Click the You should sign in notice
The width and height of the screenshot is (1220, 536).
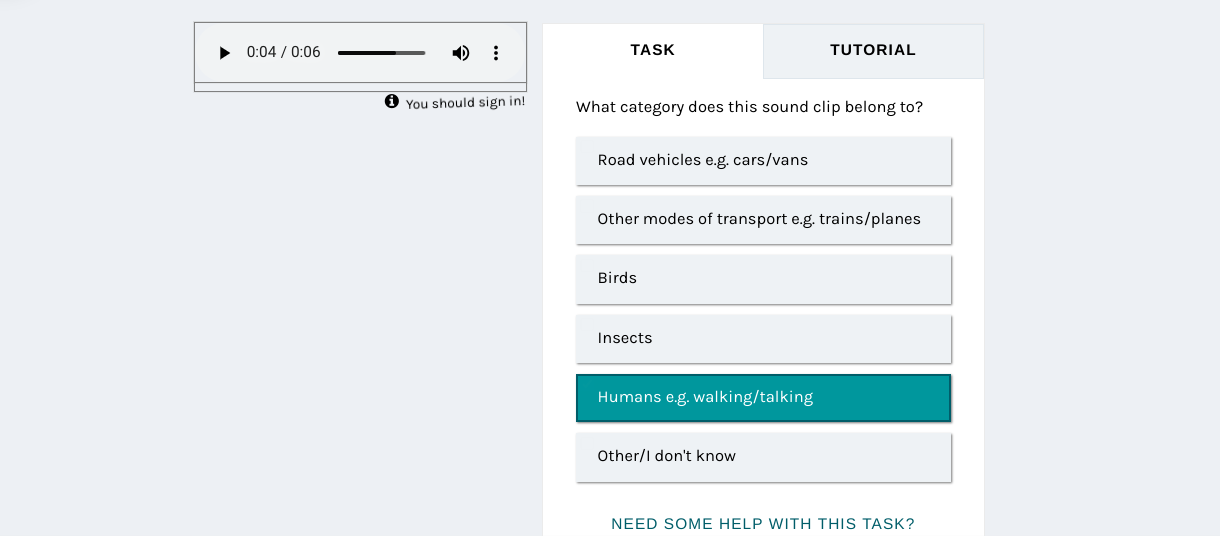tap(465, 102)
